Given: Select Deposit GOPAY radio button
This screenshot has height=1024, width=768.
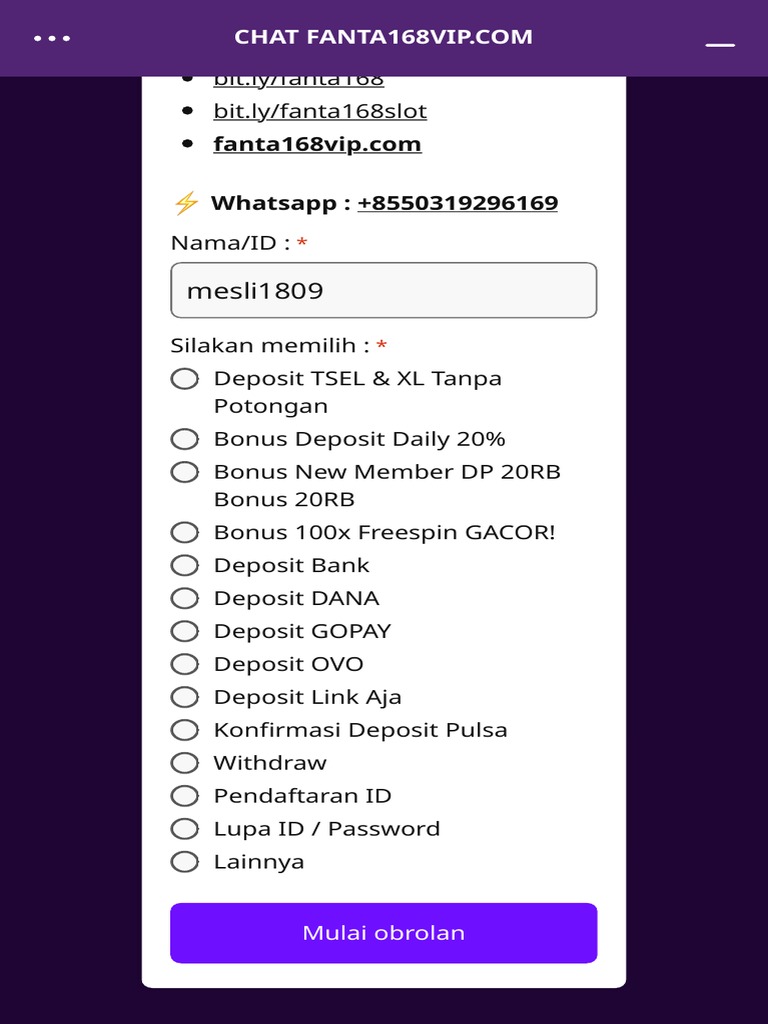Looking at the screenshot, I should click(x=185, y=631).
